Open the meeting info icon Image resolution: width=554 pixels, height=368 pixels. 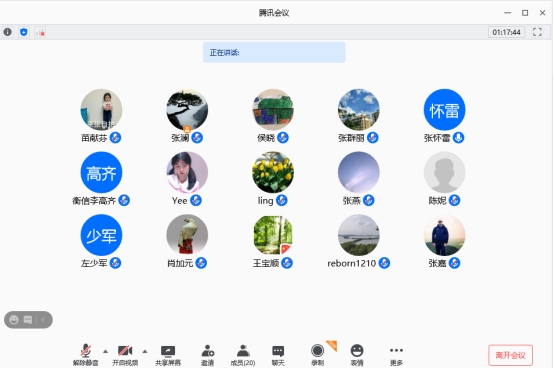7,32
